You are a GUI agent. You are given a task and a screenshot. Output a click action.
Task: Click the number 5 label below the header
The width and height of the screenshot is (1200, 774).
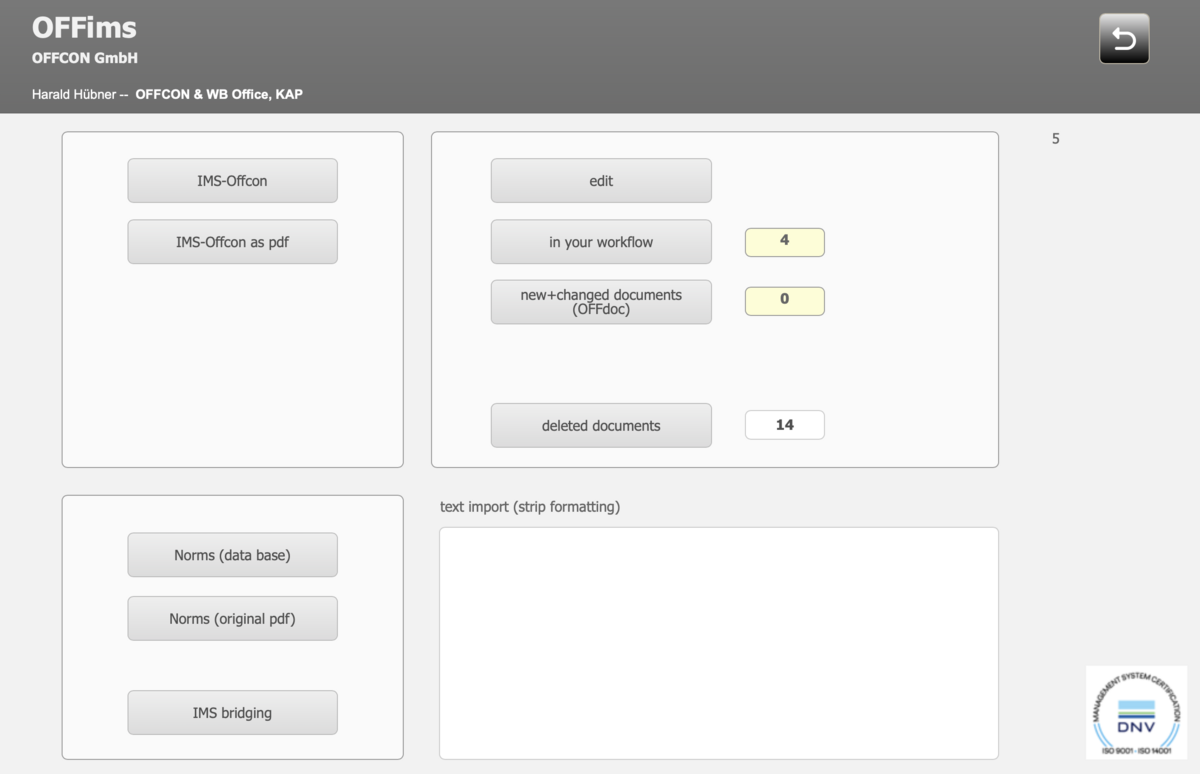pyautogui.click(x=1055, y=139)
